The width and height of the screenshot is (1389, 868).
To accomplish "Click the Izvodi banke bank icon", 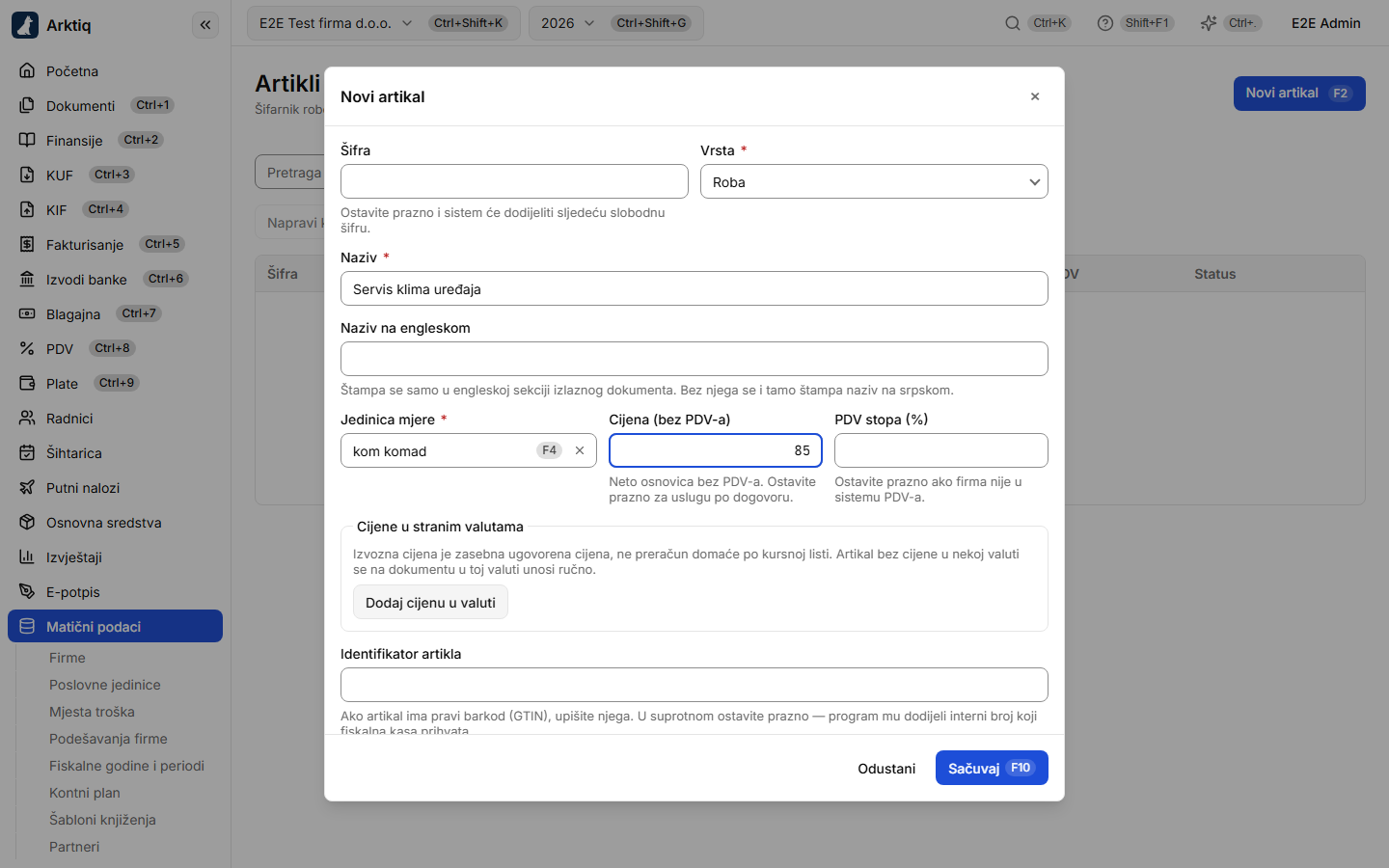I will tap(27, 279).
